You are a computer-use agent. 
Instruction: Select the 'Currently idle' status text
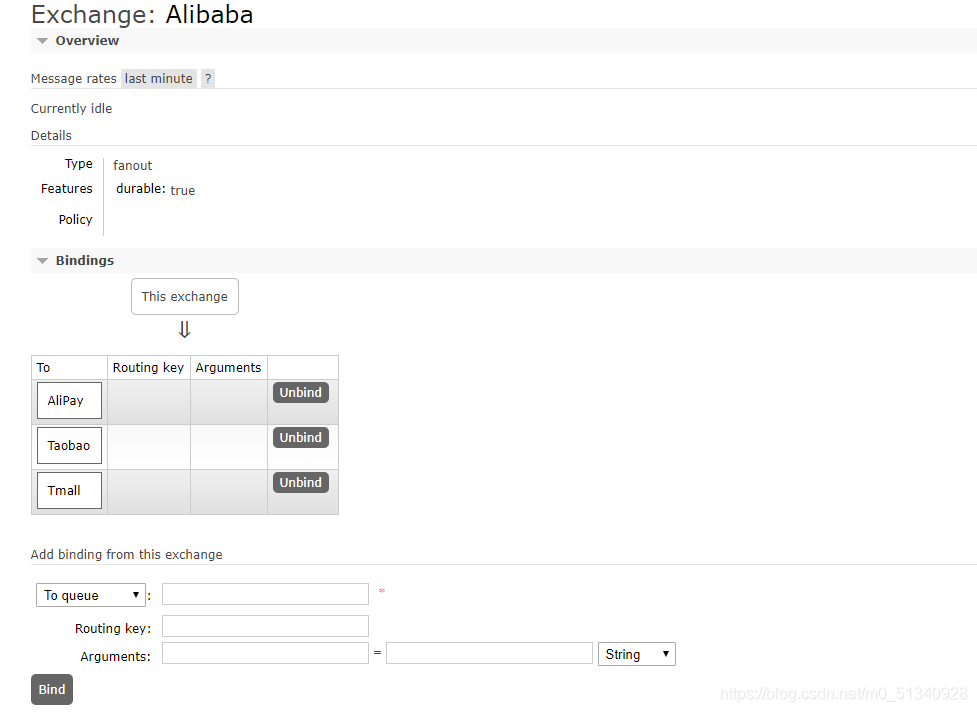click(x=72, y=108)
